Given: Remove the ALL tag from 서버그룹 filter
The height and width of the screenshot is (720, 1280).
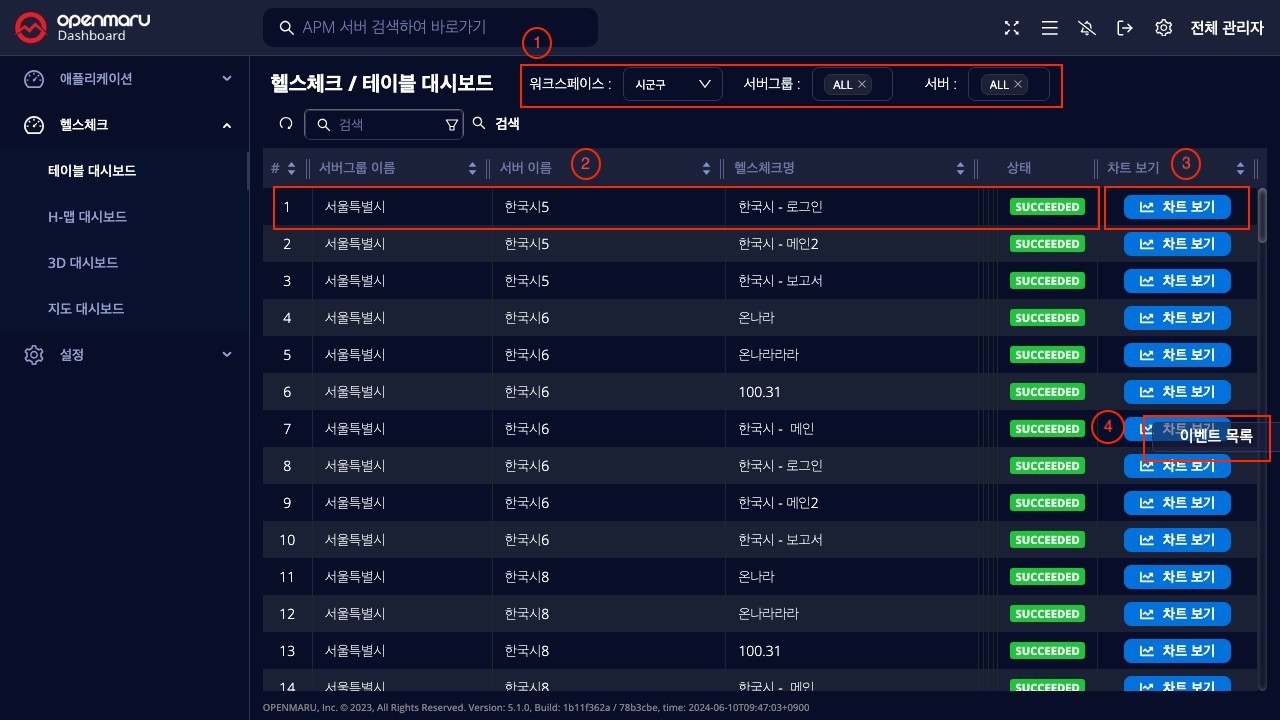Looking at the screenshot, I should pyautogui.click(x=862, y=85).
